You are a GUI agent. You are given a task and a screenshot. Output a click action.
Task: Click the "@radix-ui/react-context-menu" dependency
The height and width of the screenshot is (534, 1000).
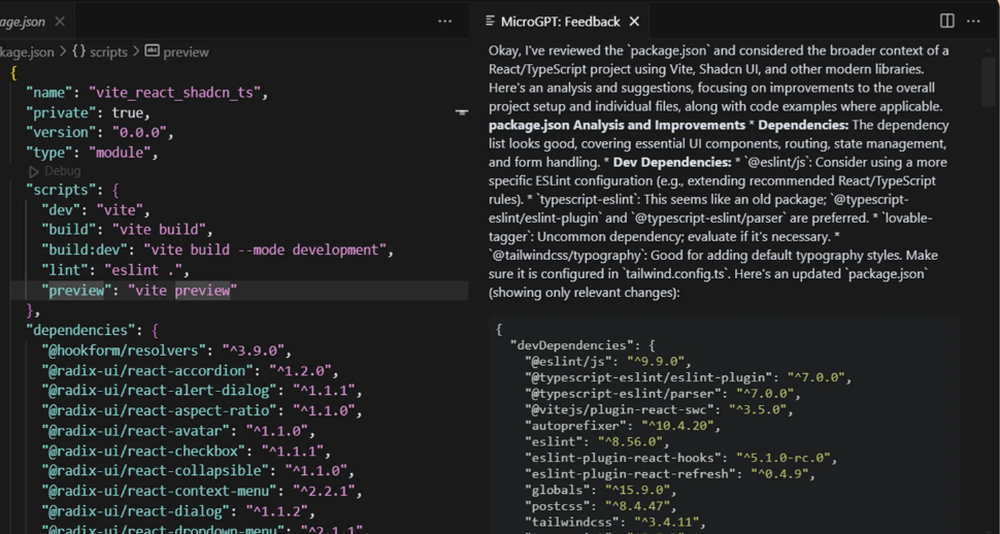(159, 491)
